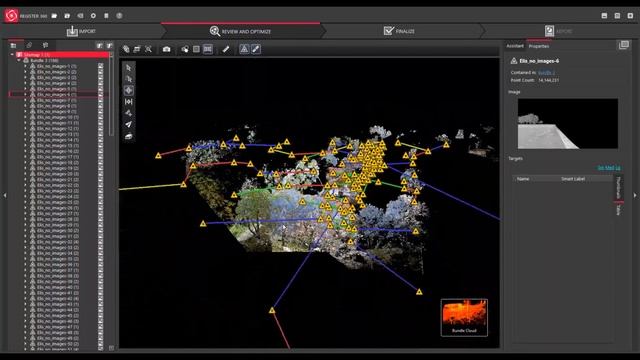
Task: Switch to the Assistant tab
Action: 515,46
